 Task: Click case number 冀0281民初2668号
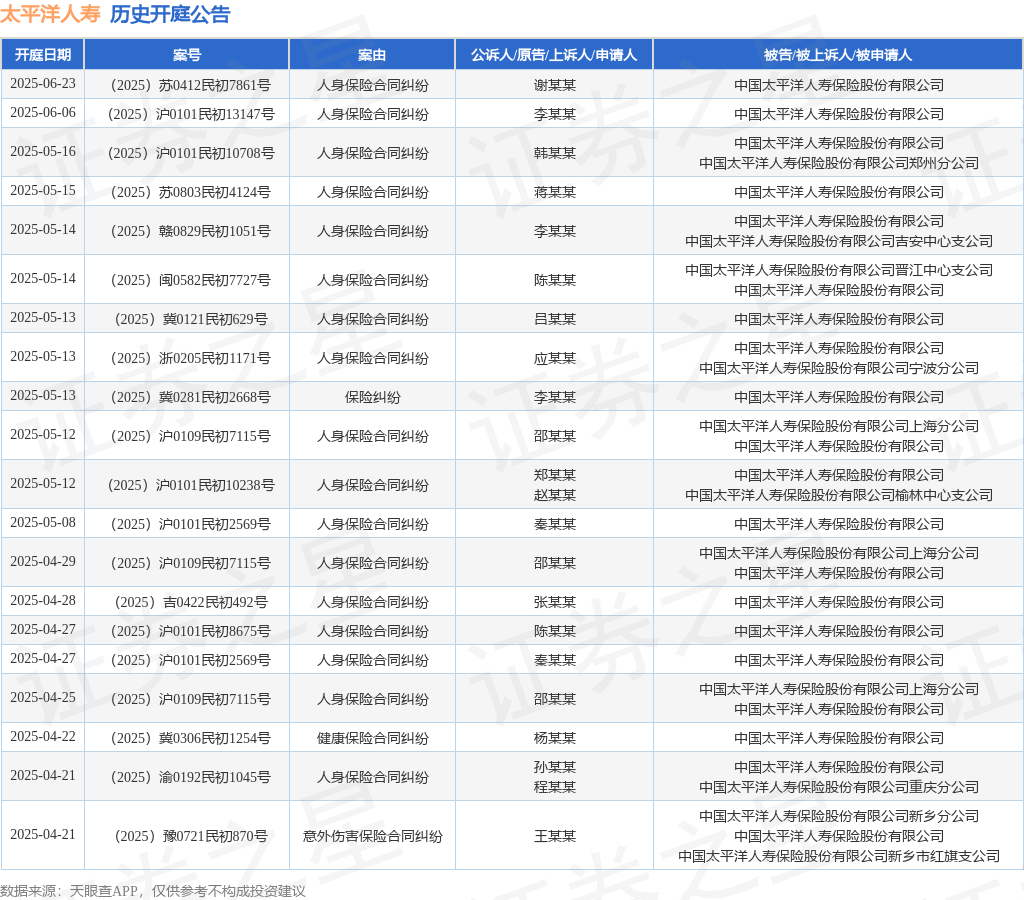coord(191,397)
